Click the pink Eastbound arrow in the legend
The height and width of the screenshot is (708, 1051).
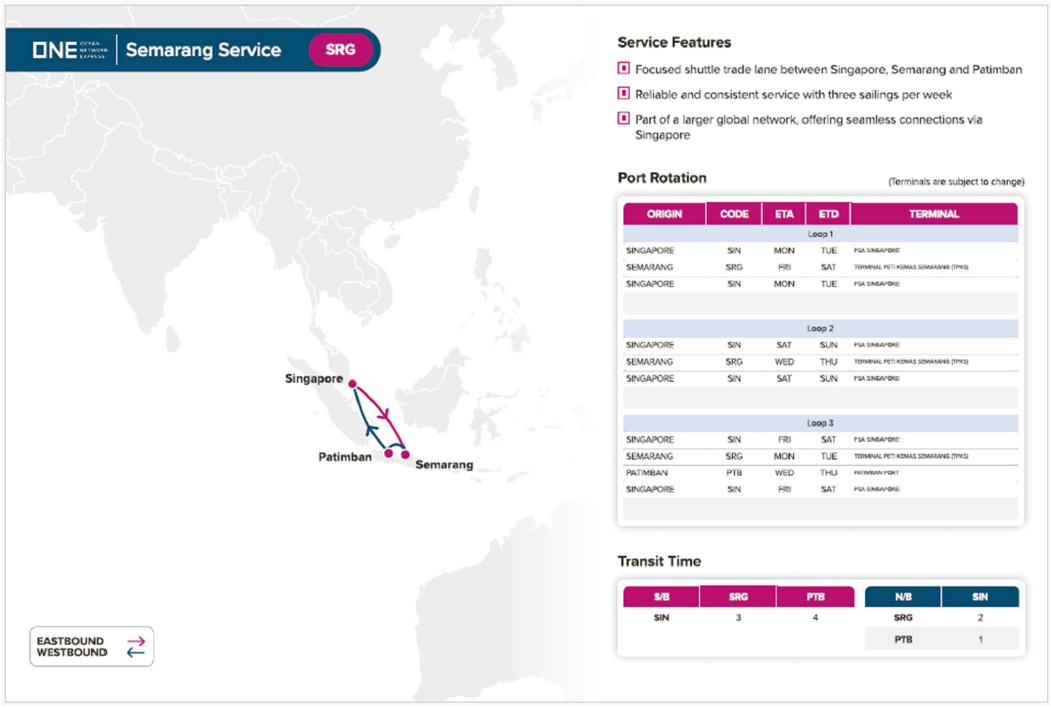(x=135, y=641)
